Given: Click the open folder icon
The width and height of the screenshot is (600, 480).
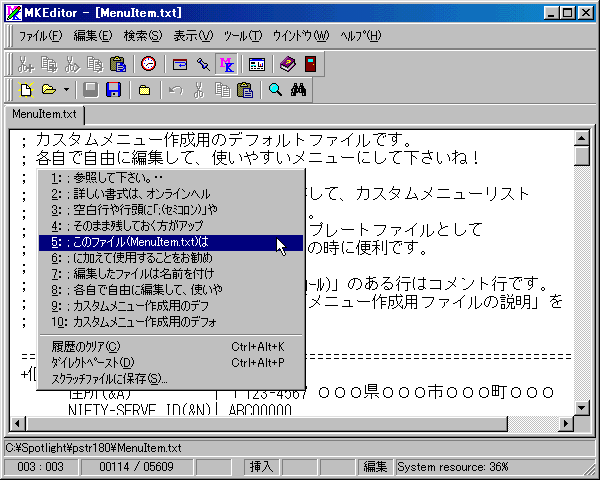Looking at the screenshot, I should pos(49,90).
